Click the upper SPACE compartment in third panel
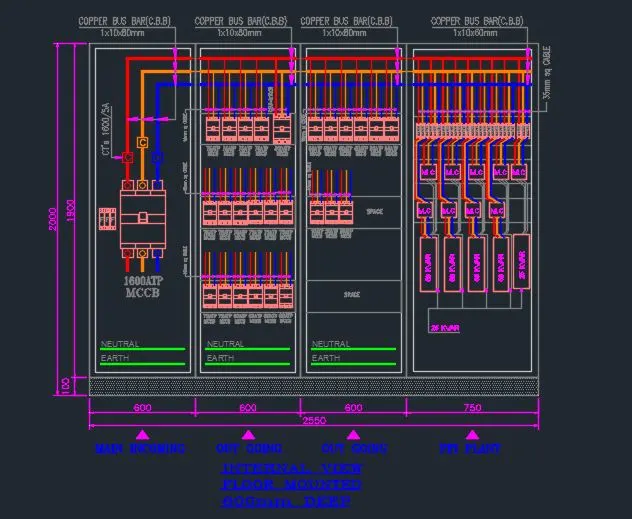This screenshot has width=632, height=519. (375, 212)
